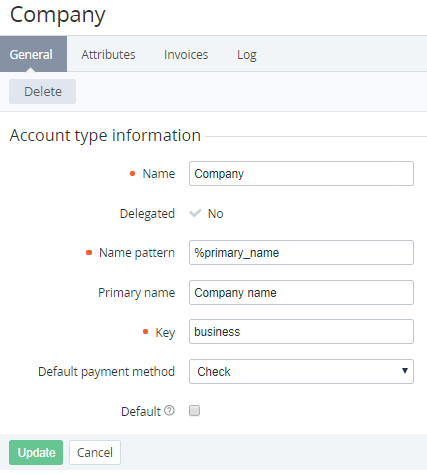Save changes with the Update button

tap(36, 452)
